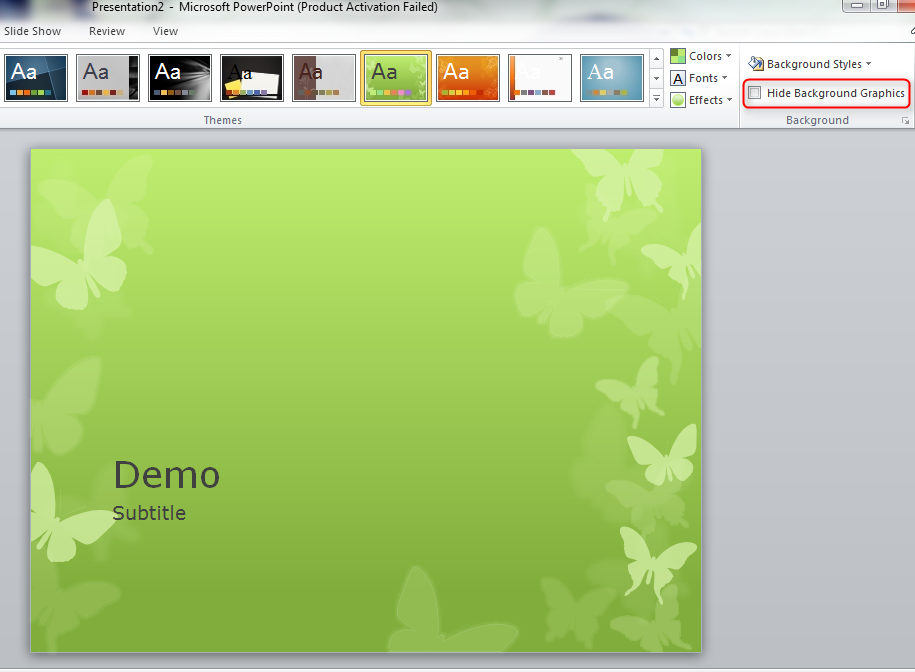
Task: Select the brown and gray theme
Action: click(324, 78)
